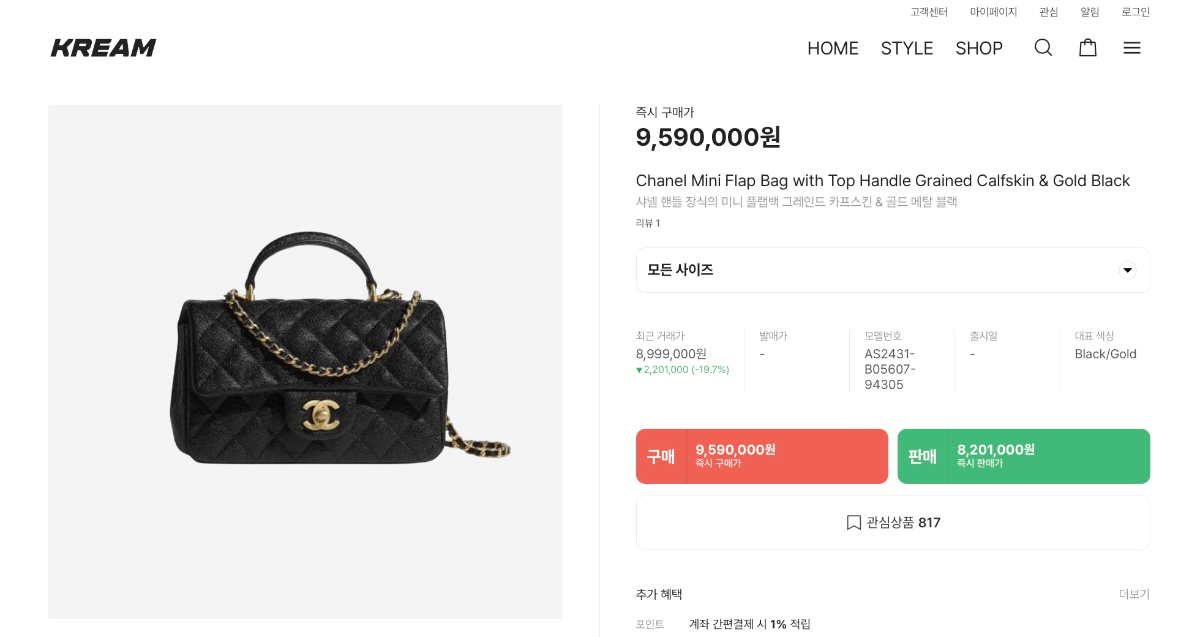Viewport: 1200px width, 637px height.
Task: Open the 고객센터 link
Action: pyautogui.click(x=929, y=12)
